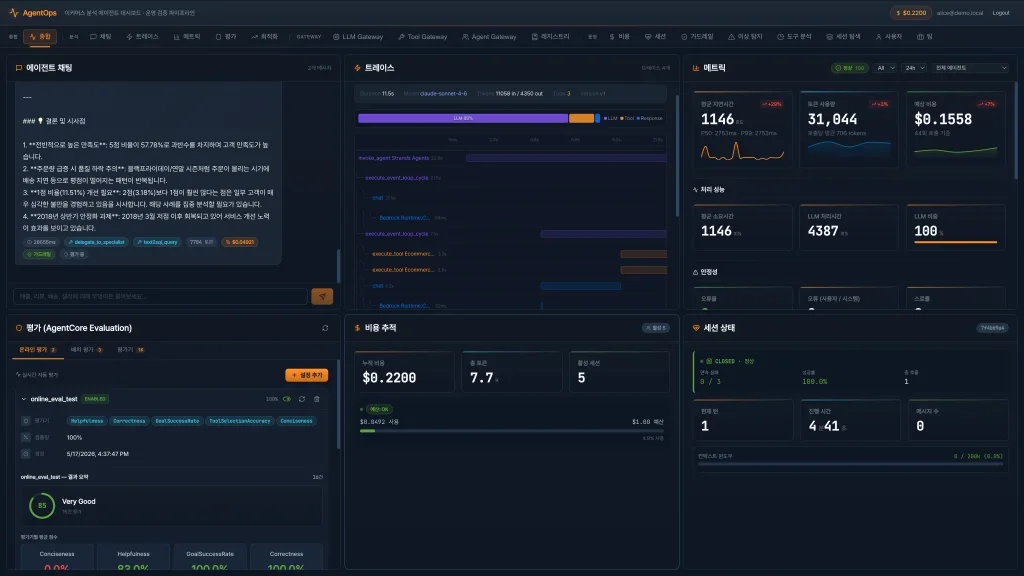The width and height of the screenshot is (1024, 576).
Task: Click the Logout link
Action: (1000, 13)
